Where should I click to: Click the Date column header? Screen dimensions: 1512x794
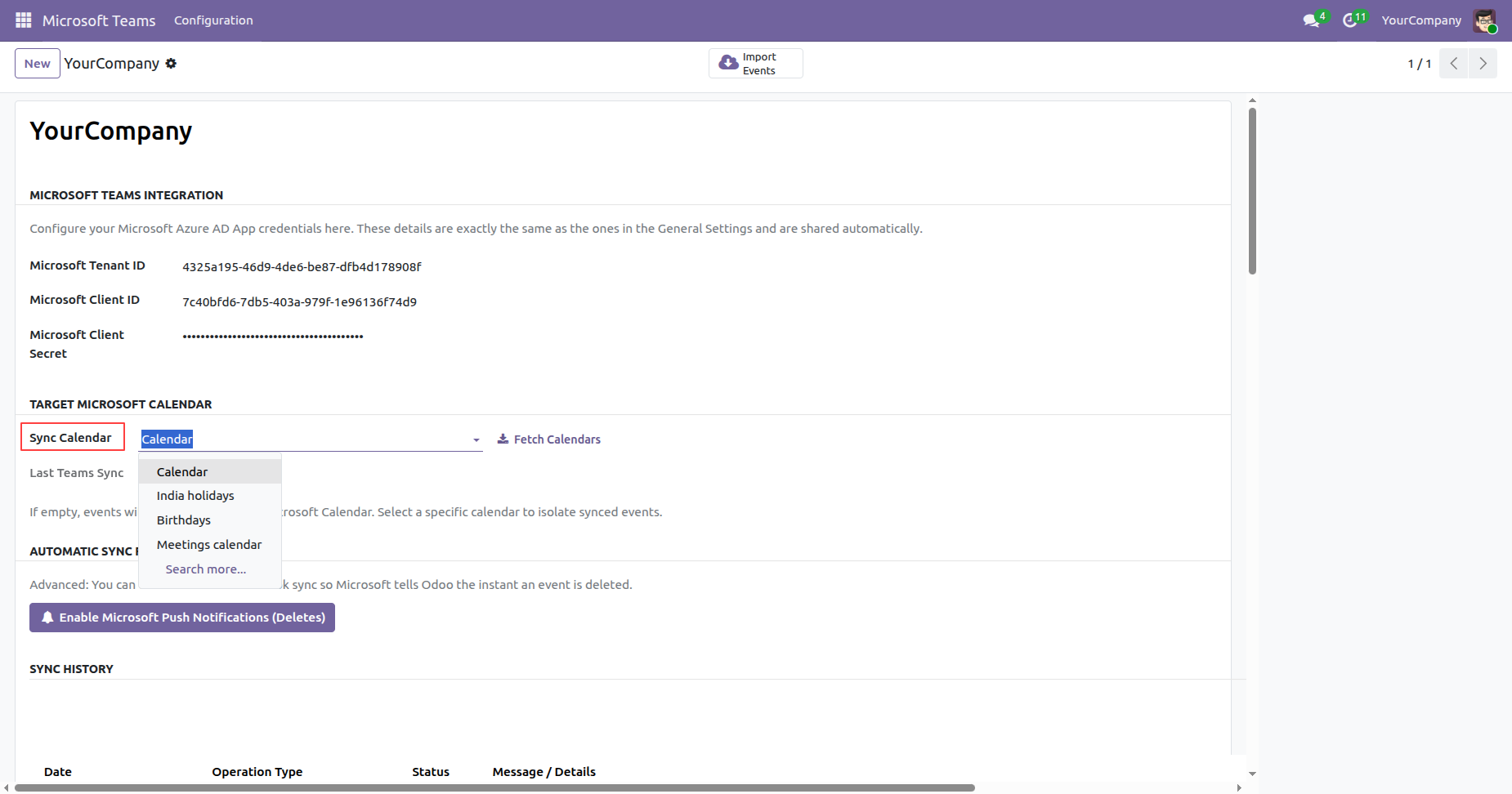click(x=58, y=772)
